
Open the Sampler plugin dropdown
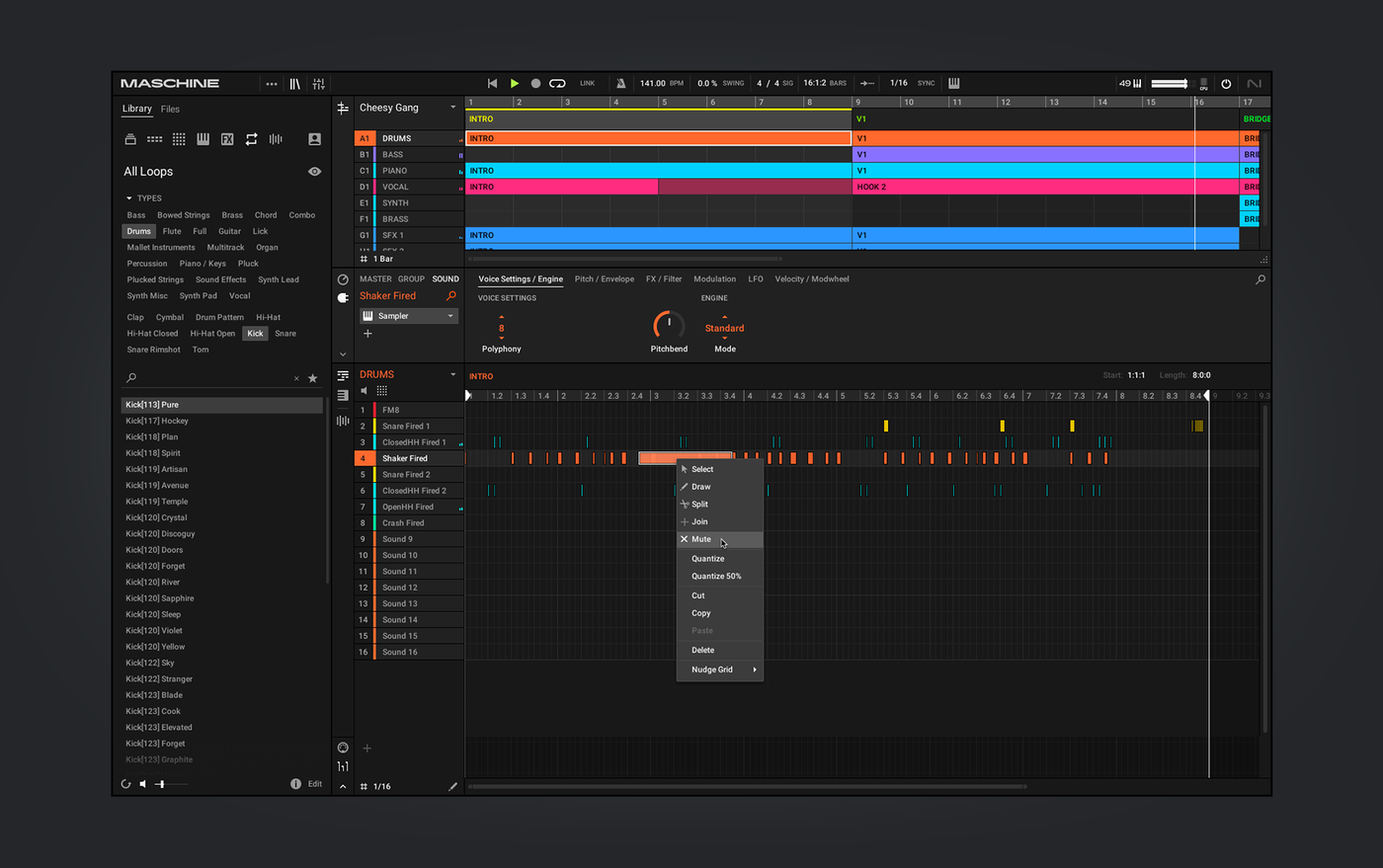[409, 316]
